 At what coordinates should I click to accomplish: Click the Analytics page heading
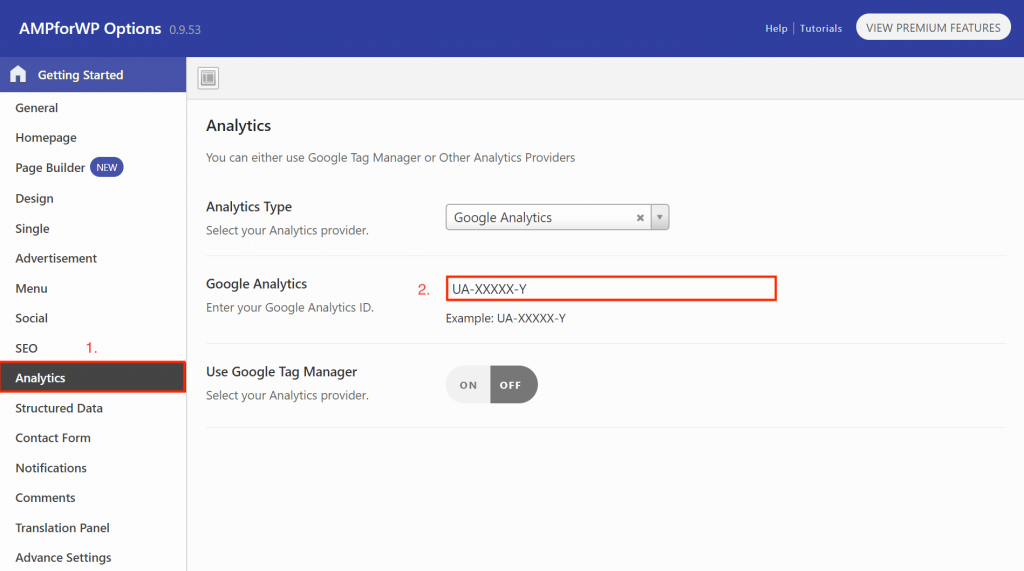point(238,125)
